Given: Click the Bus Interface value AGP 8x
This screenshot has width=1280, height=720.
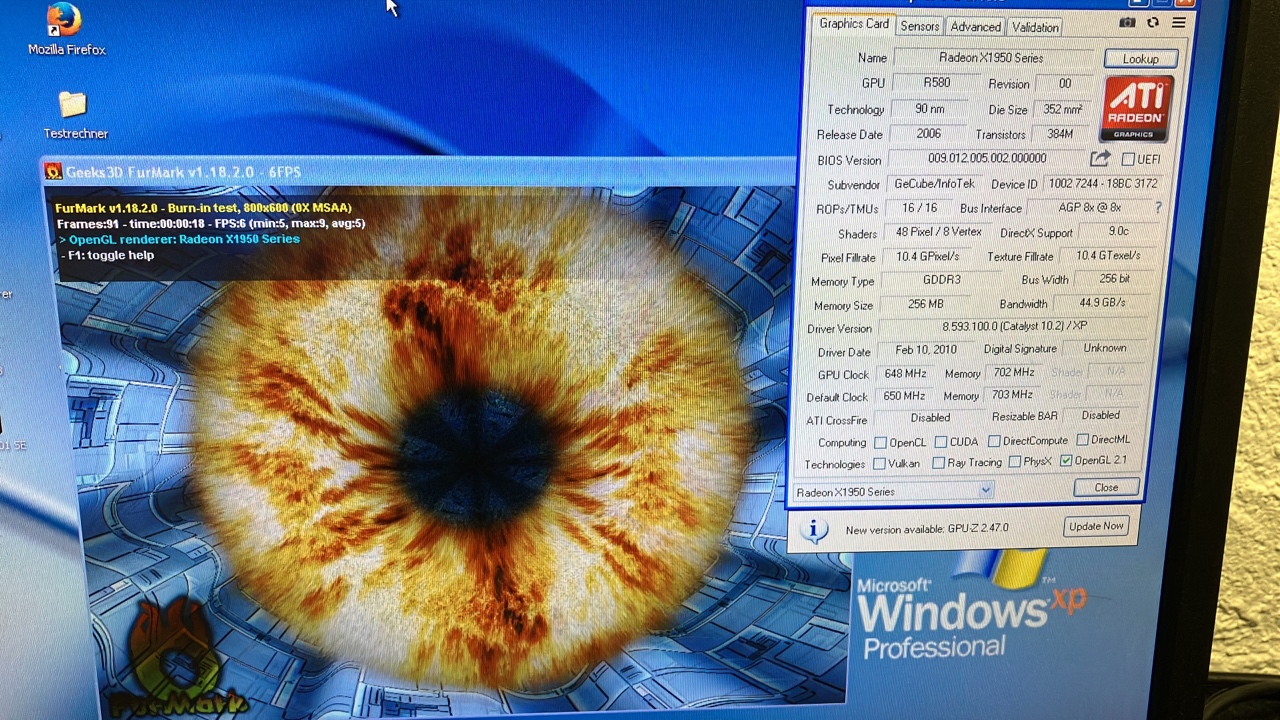Looking at the screenshot, I should click(1089, 207).
